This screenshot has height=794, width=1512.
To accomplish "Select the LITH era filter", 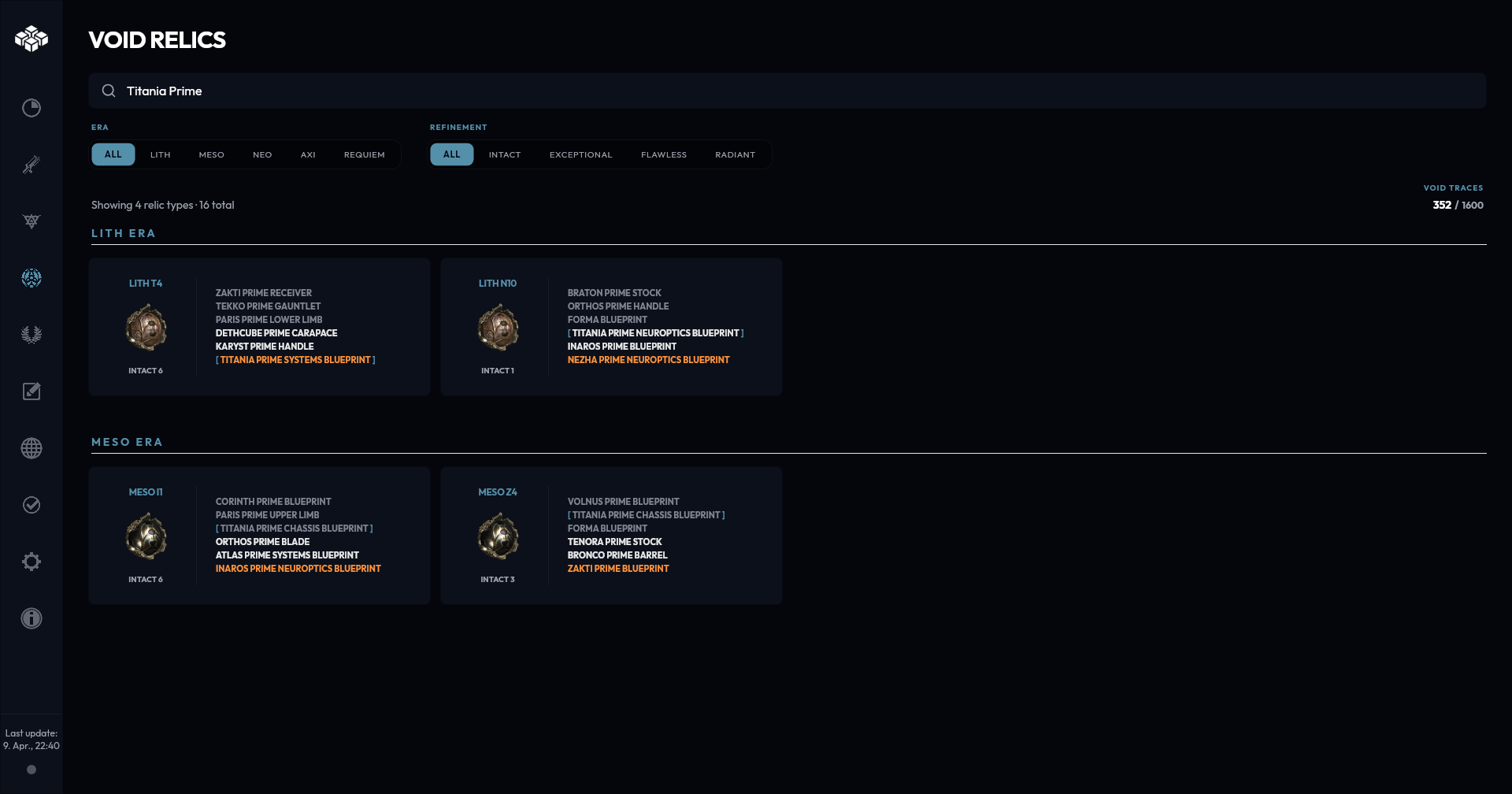I will click(x=160, y=154).
